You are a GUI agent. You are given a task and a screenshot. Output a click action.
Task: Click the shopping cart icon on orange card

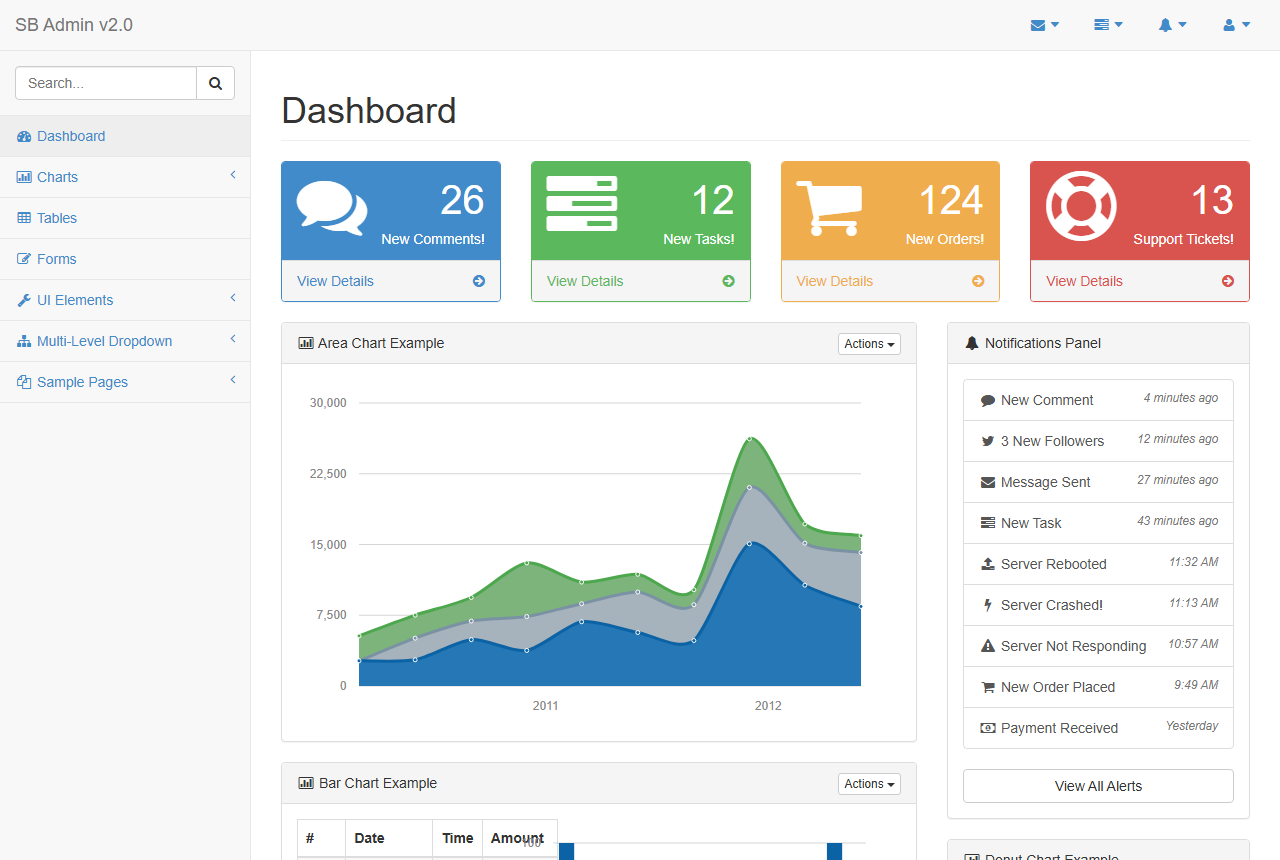tap(828, 208)
